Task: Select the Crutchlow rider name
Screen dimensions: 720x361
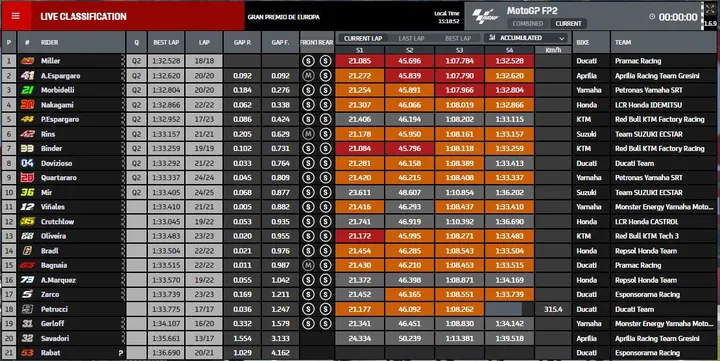Action: coord(57,221)
